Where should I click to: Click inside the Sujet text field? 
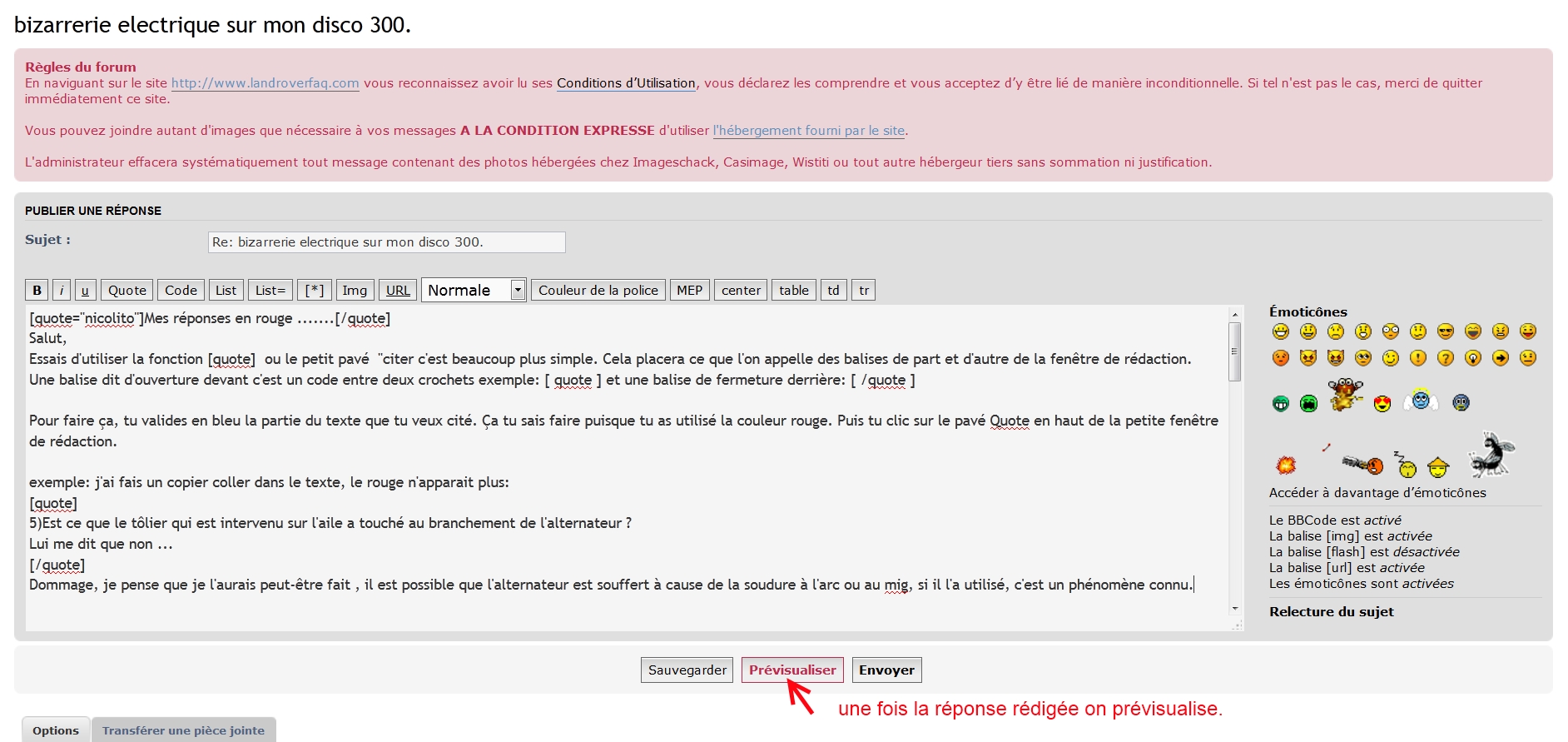coord(386,242)
